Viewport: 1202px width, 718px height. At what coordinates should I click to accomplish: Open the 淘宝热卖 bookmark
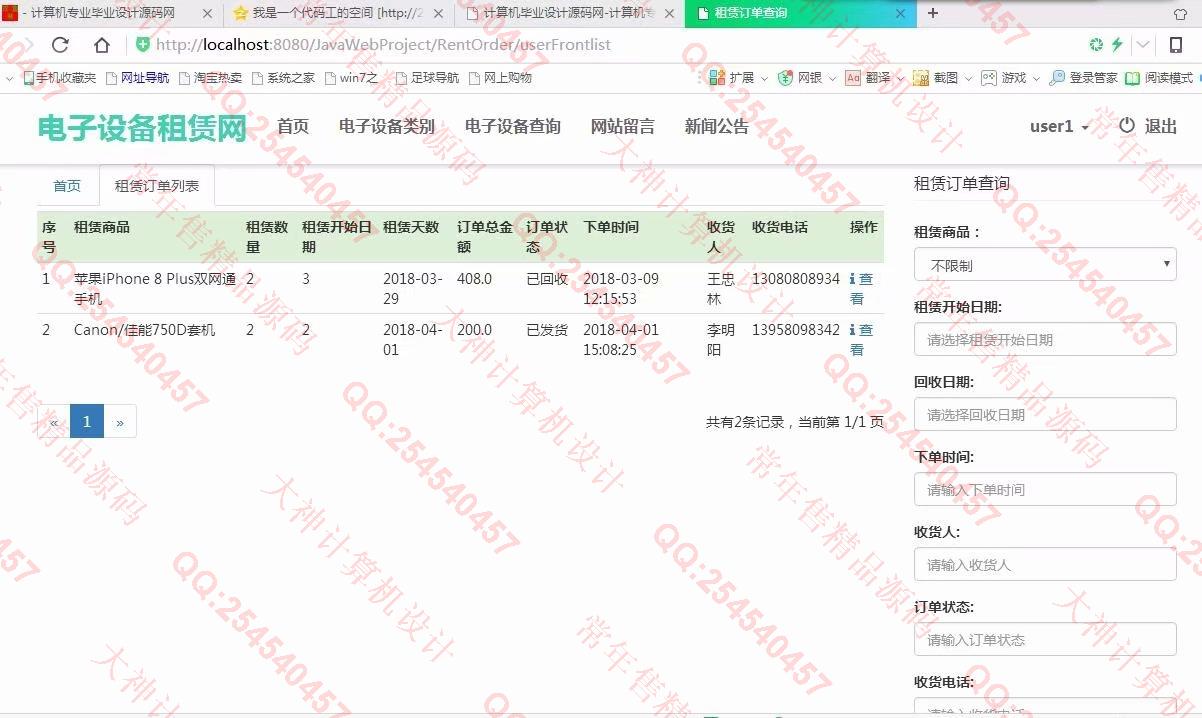click(211, 78)
